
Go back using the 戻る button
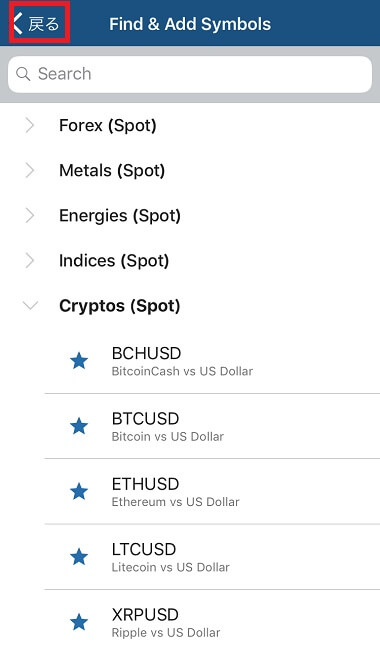(39, 23)
